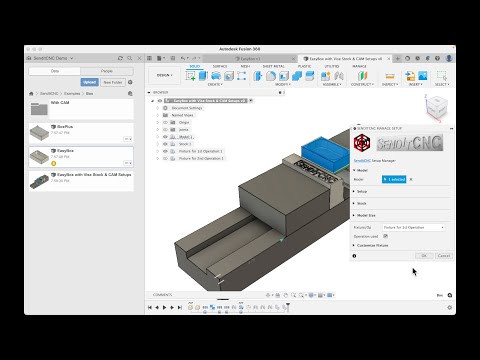Screen dimensions: 480x360
Task: Switch to the Plastic tab
Action: (304, 66)
